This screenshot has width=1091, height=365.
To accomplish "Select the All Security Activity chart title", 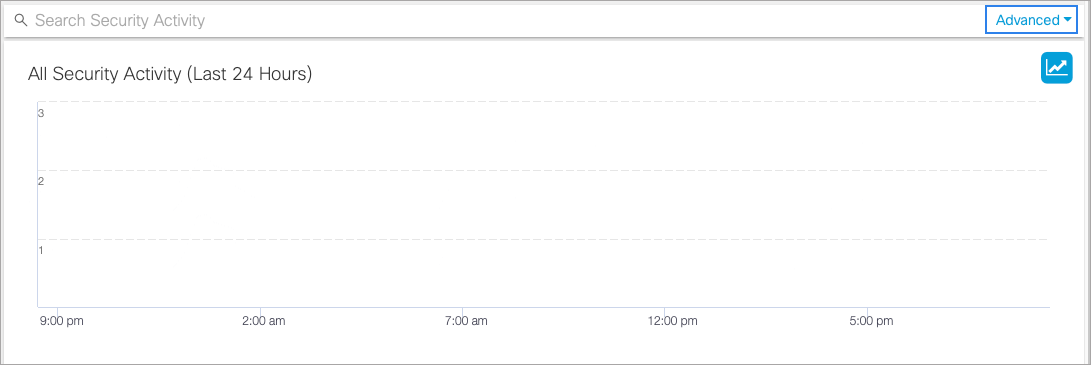I will (170, 74).
